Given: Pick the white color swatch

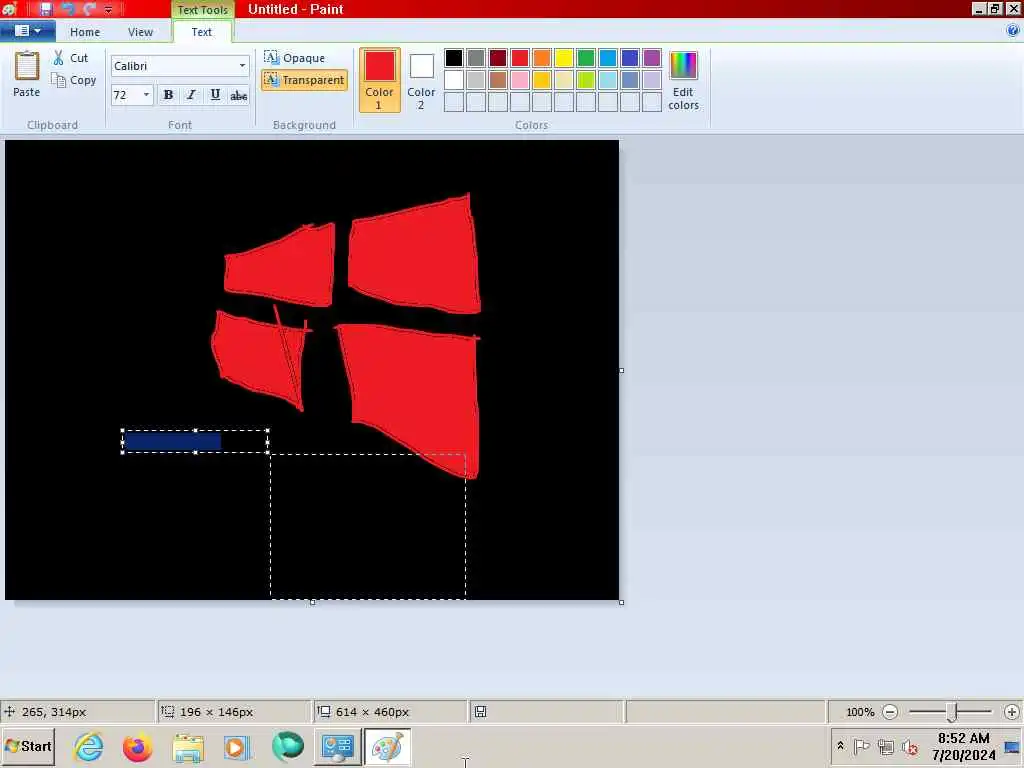Looking at the screenshot, I should coord(454,80).
